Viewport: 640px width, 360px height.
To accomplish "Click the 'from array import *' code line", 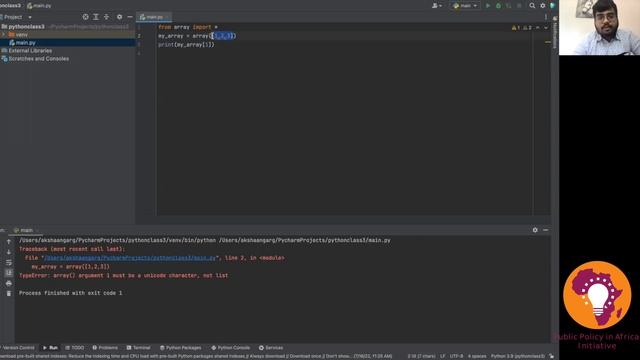I will click(188, 27).
